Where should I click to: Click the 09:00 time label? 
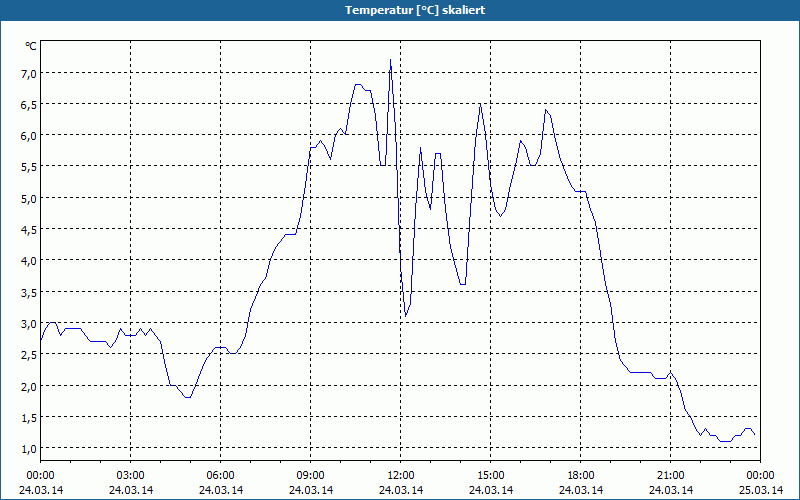coord(311,476)
